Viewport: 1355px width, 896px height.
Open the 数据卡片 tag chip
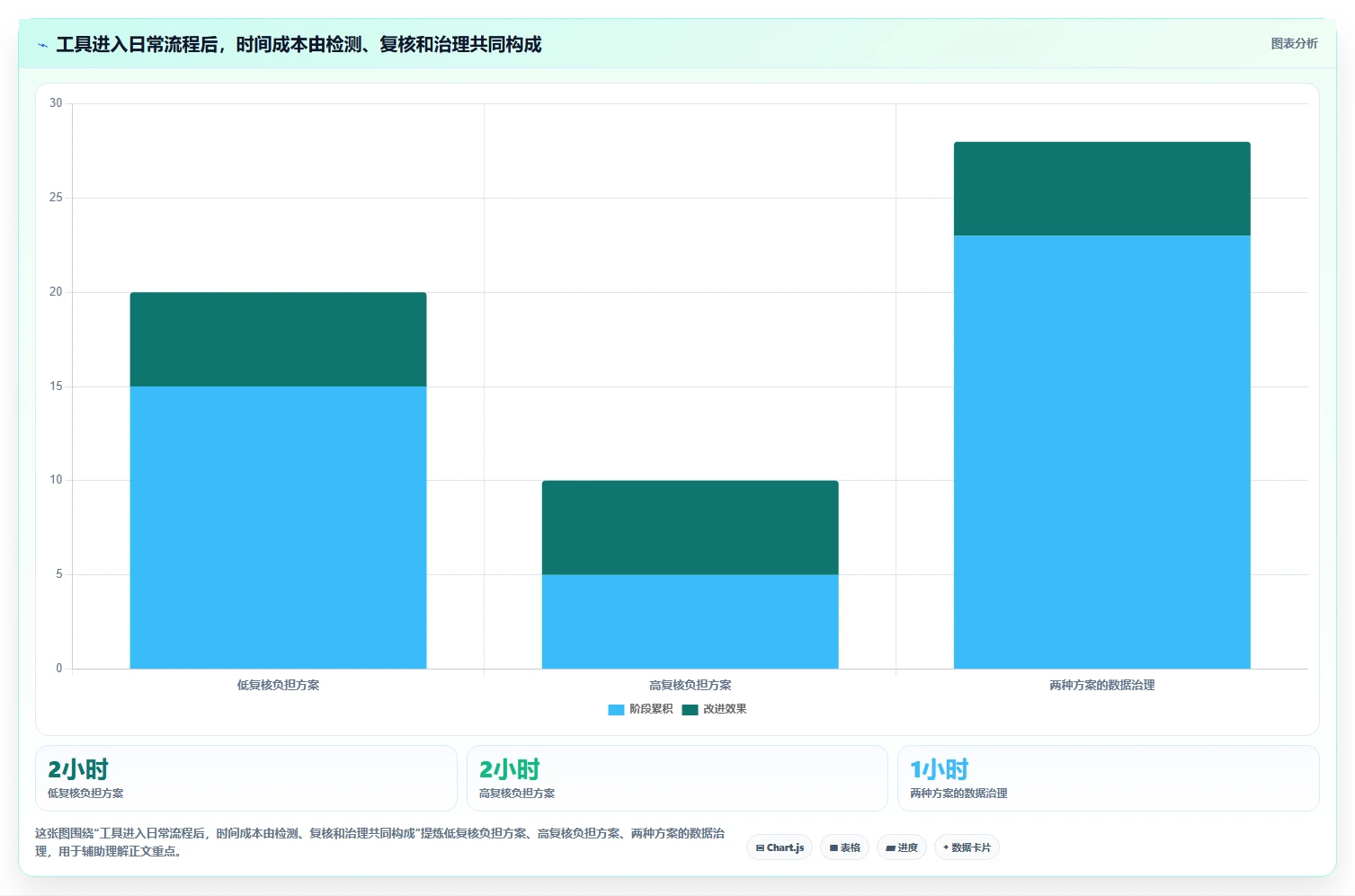pos(967,847)
